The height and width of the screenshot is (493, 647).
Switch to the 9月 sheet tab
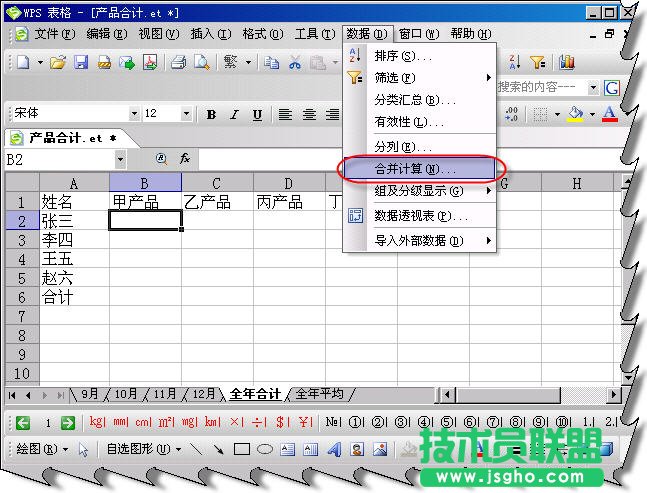(89, 394)
